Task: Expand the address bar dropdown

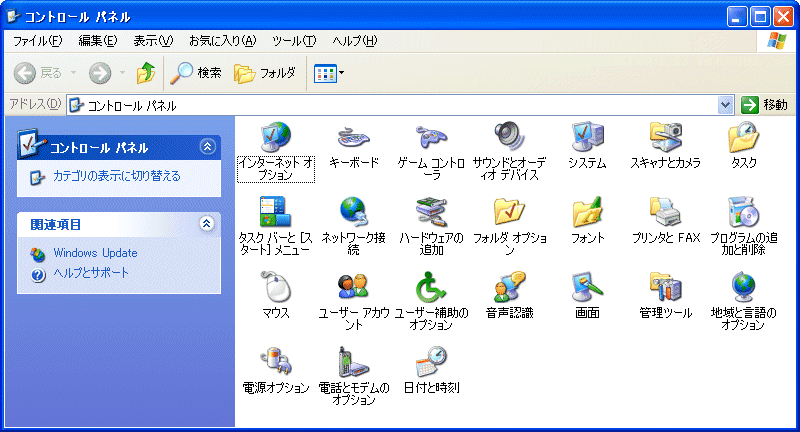Action: pyautogui.click(x=725, y=105)
